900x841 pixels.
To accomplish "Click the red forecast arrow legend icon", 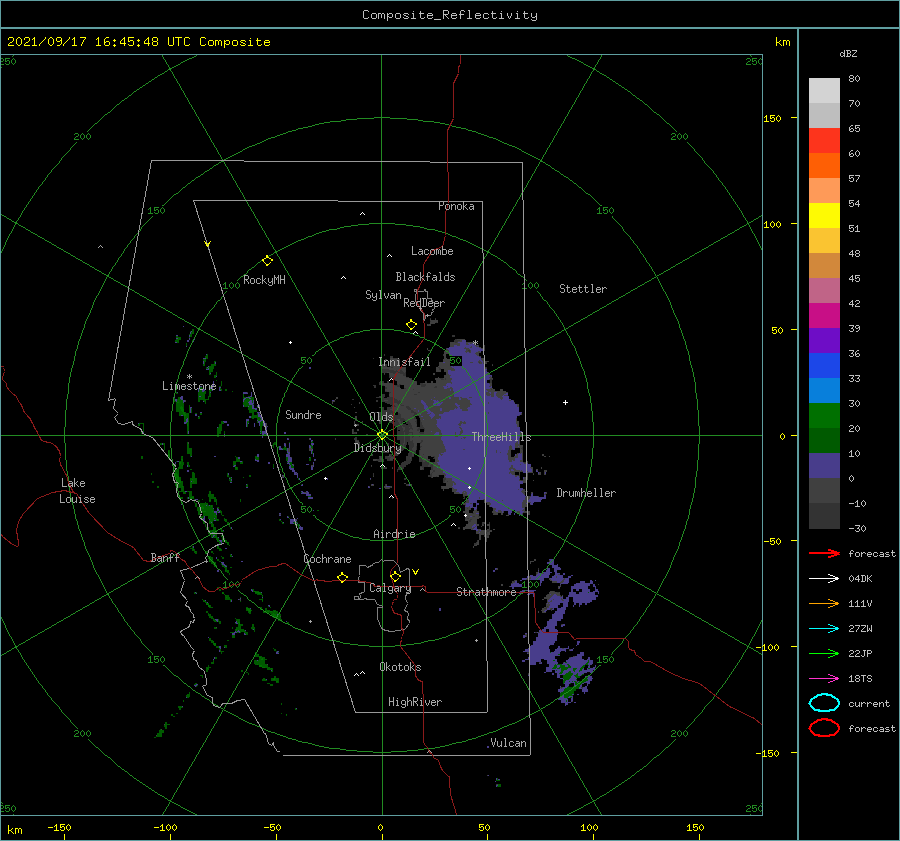I will click(824, 553).
